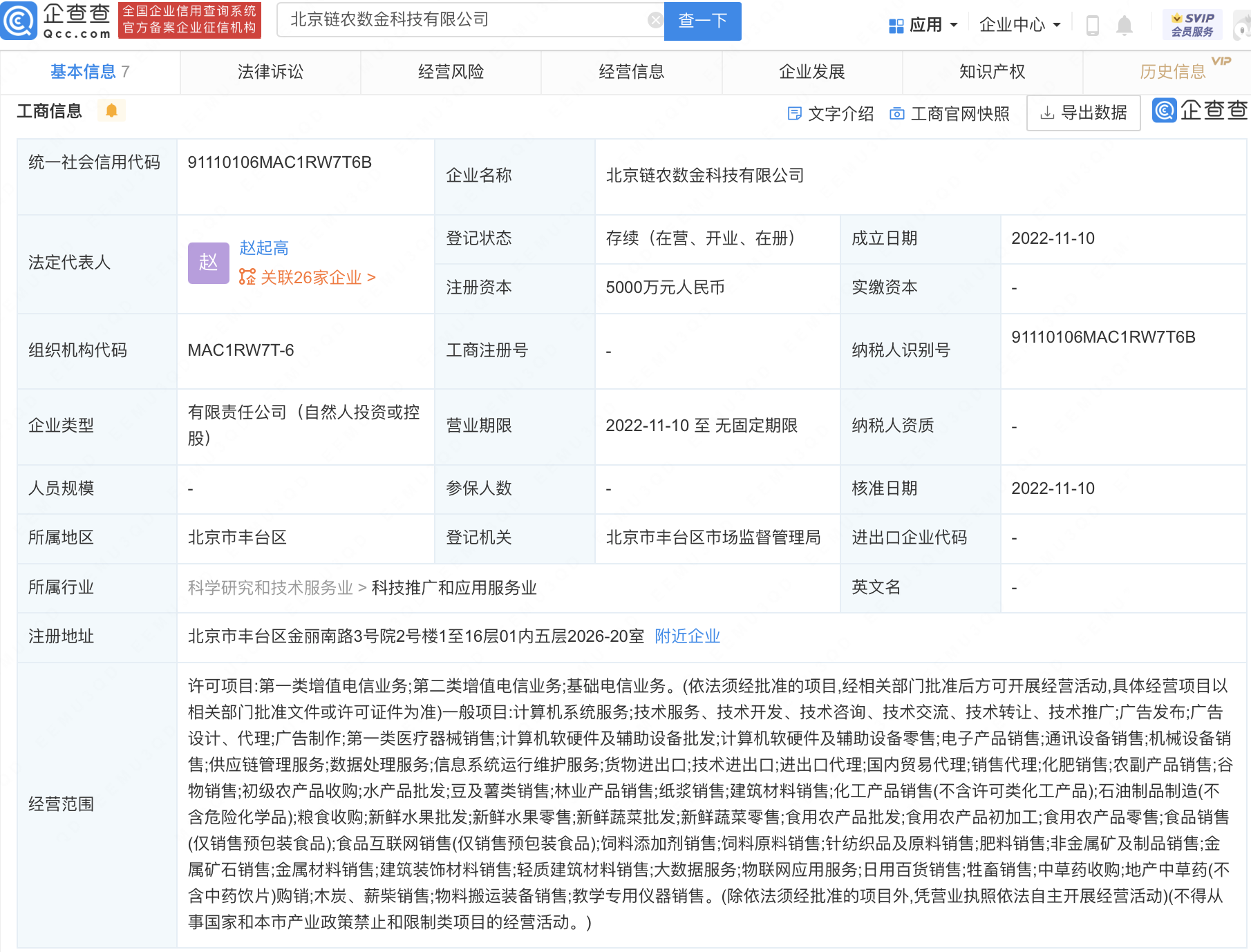Open the 文字介绍 link
This screenshot has width=1251, height=952.
click(x=831, y=113)
